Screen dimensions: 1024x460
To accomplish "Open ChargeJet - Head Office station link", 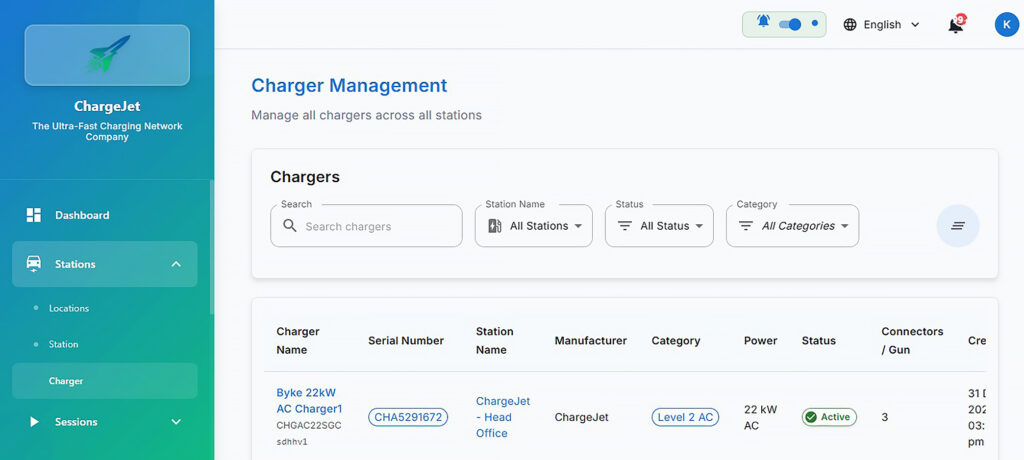I will [x=503, y=417].
